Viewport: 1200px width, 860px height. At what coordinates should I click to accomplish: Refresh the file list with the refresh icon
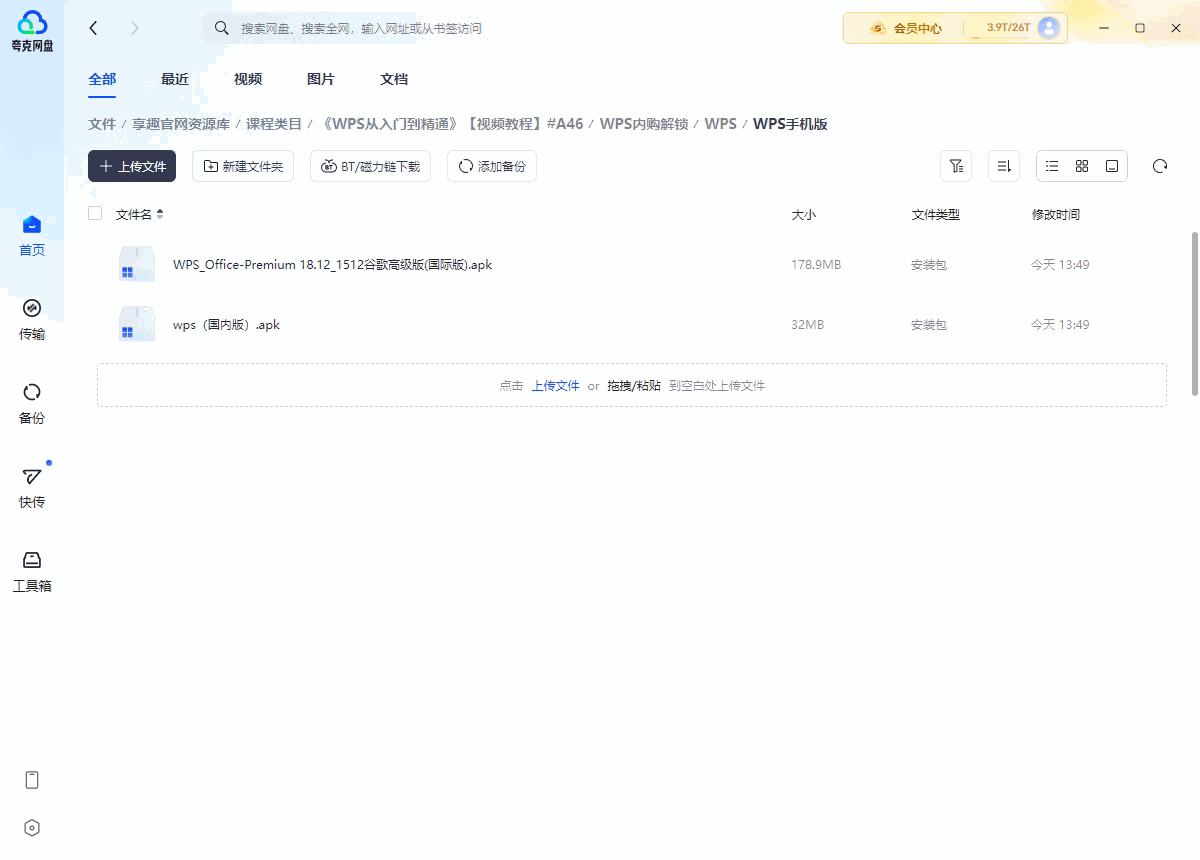1160,166
